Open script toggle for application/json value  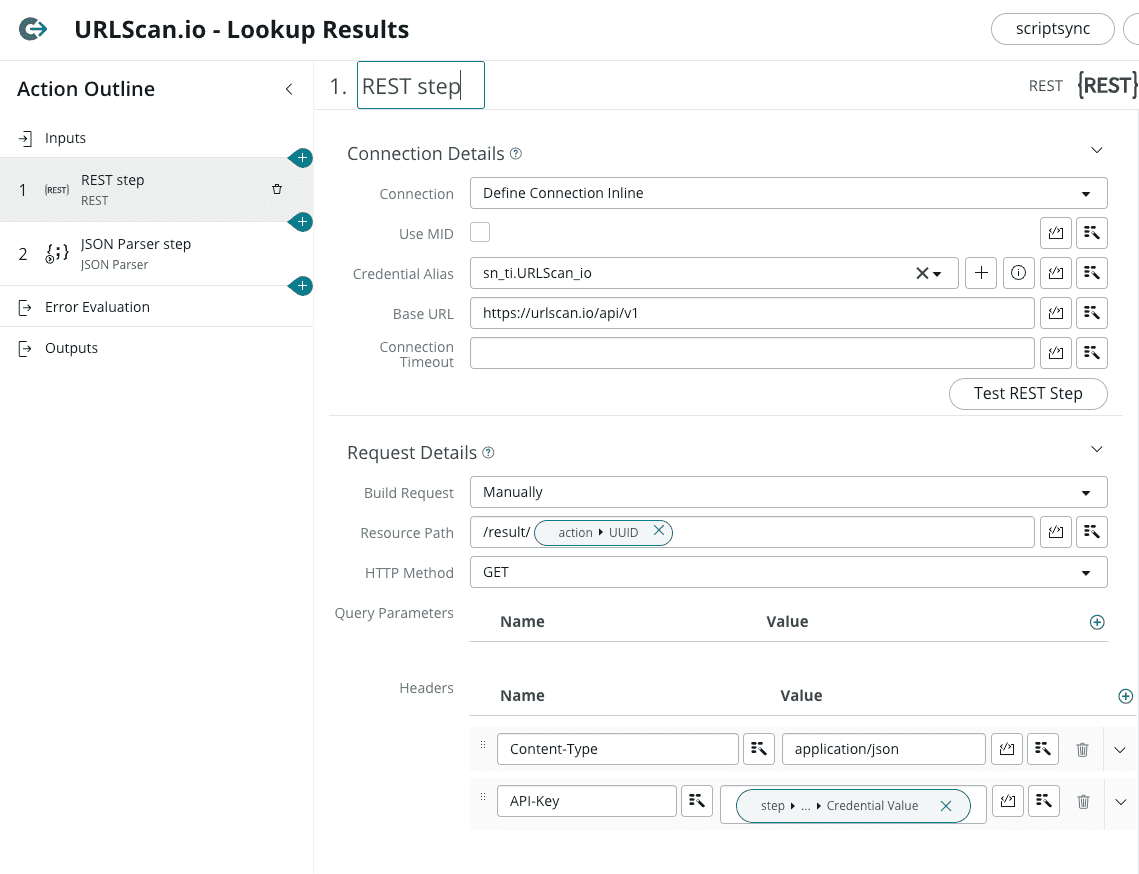(x=1007, y=749)
